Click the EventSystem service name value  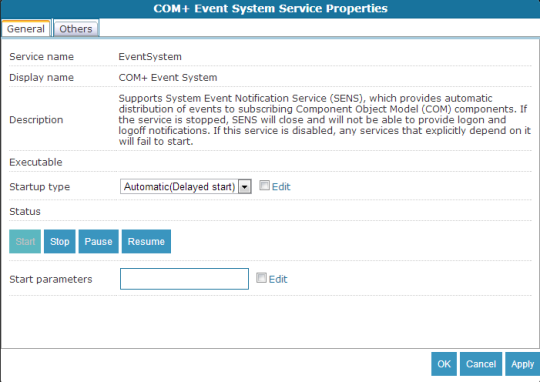pyautogui.click(x=150, y=56)
